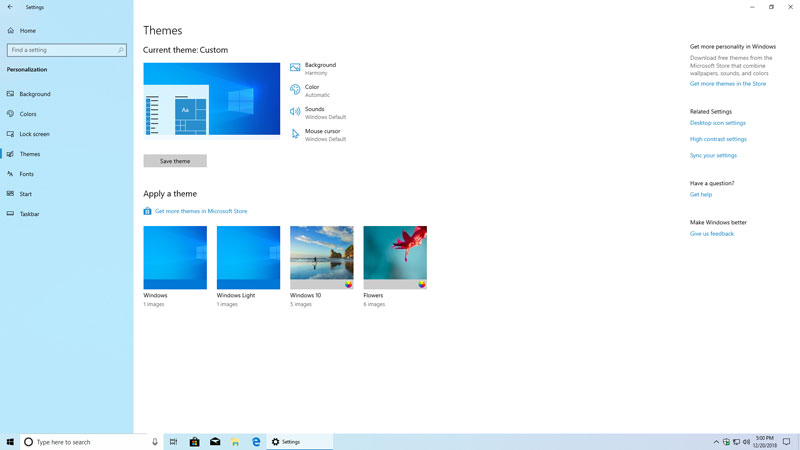
Task: Click the Sounds speaker icon
Action: [295, 112]
